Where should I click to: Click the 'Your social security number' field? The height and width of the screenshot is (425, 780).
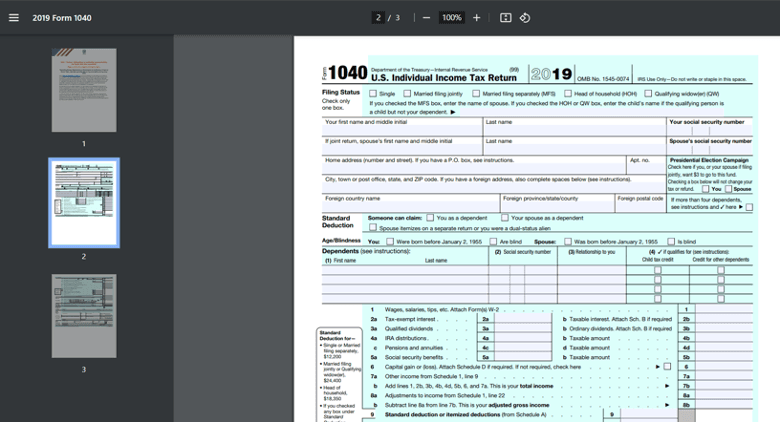[x=710, y=131]
